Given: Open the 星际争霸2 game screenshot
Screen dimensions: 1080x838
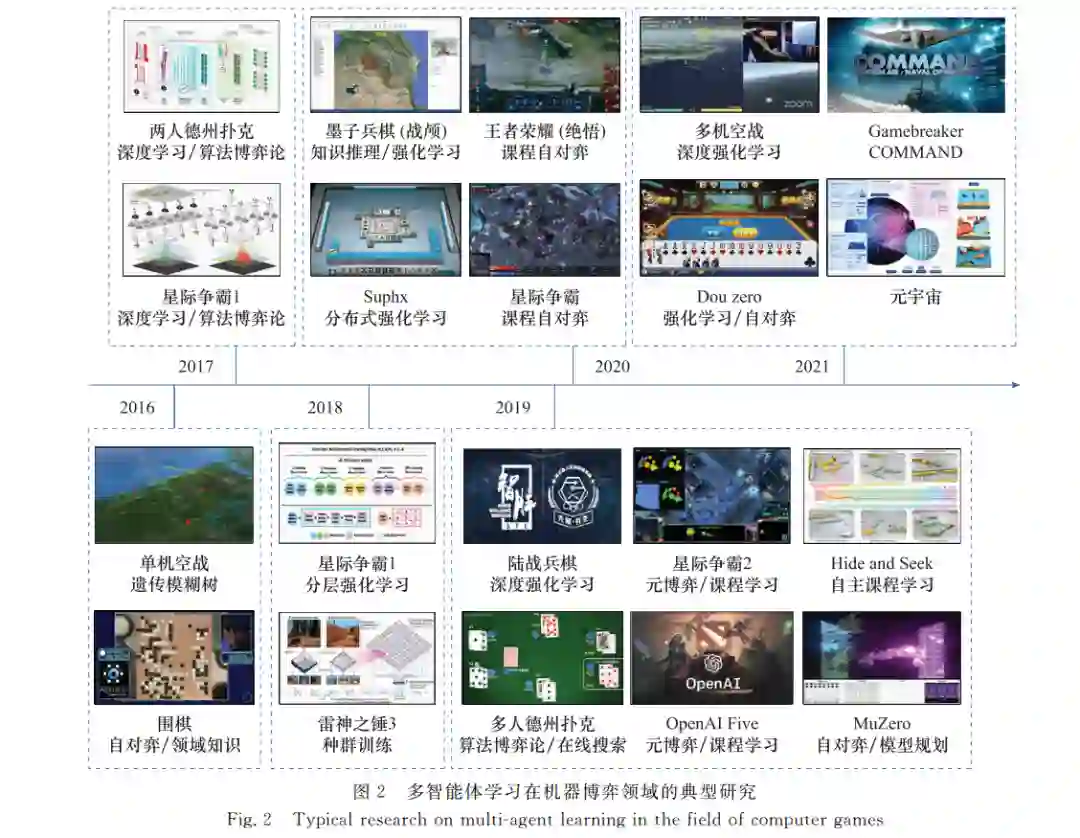Looking at the screenshot, I should tap(712, 496).
